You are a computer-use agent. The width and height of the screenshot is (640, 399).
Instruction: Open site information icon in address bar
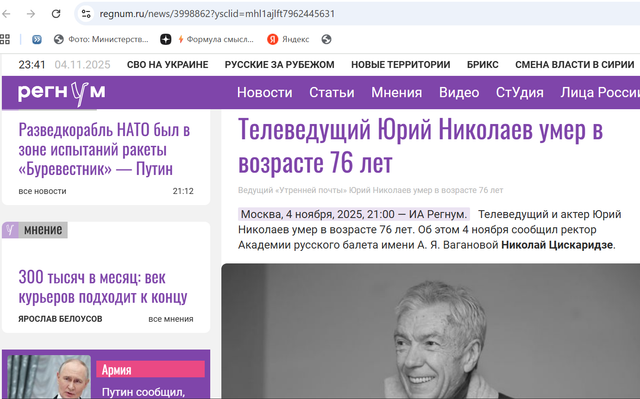tap(86, 14)
